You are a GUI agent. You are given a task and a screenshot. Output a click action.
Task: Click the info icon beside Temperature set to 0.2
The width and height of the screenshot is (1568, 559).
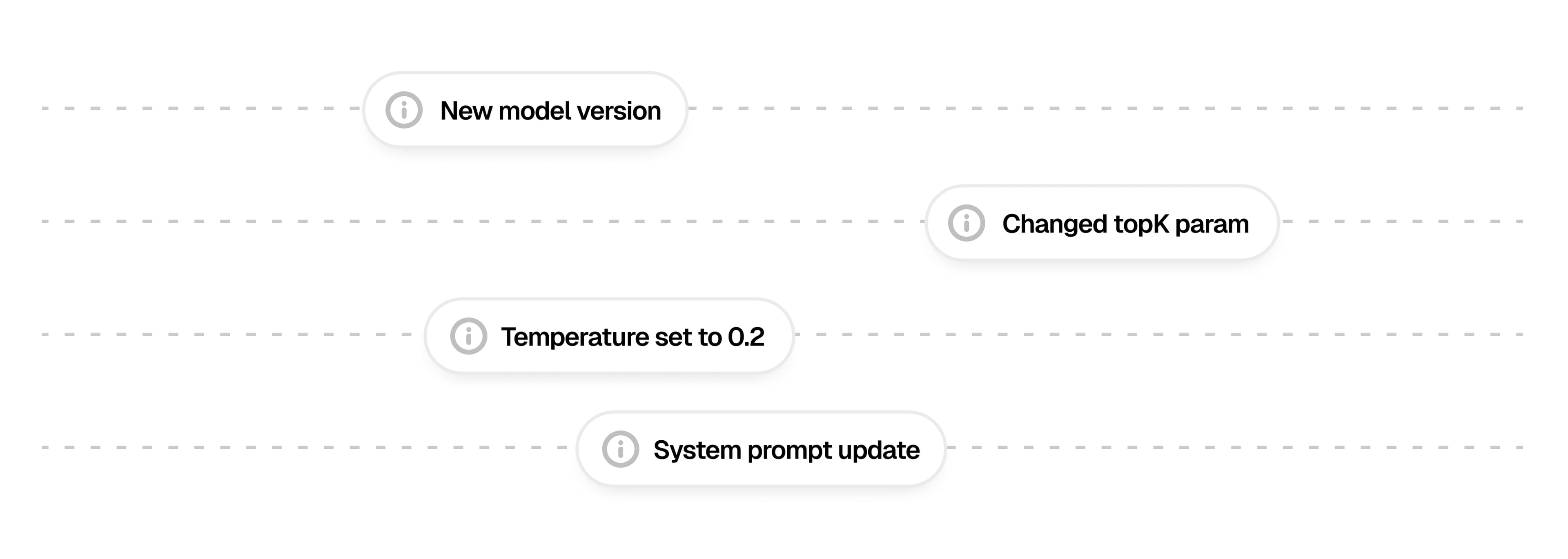(468, 336)
